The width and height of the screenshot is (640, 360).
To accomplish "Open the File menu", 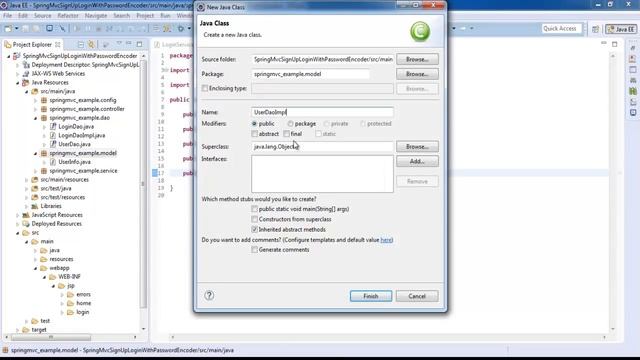I will pyautogui.click(x=7, y=16).
